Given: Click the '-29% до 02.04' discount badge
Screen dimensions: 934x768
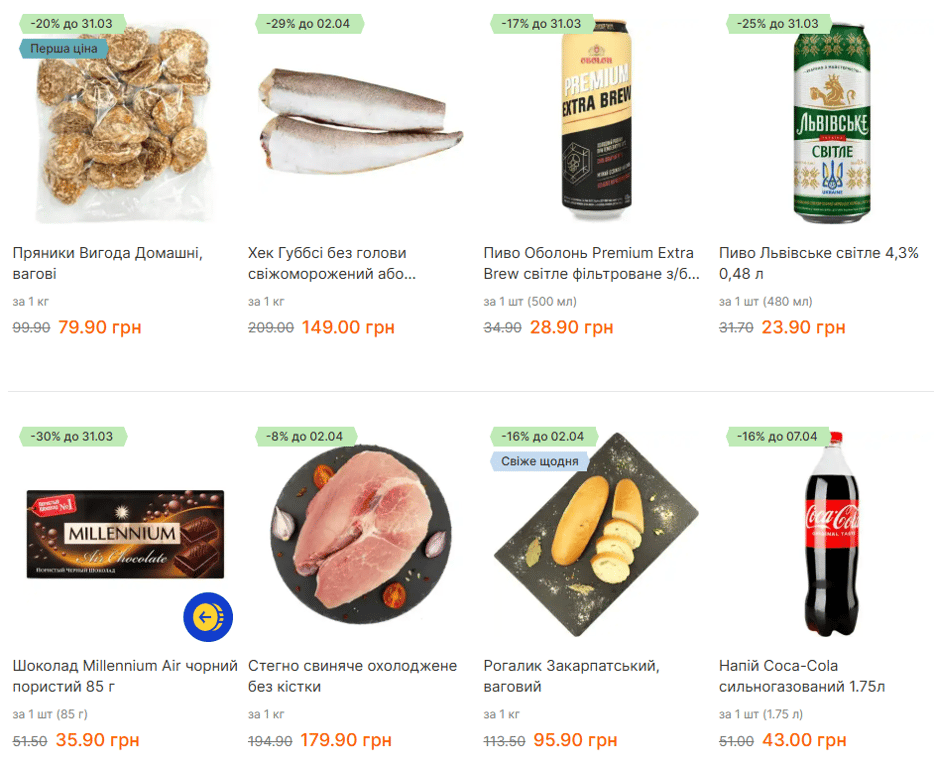Looking at the screenshot, I should (x=309, y=24).
